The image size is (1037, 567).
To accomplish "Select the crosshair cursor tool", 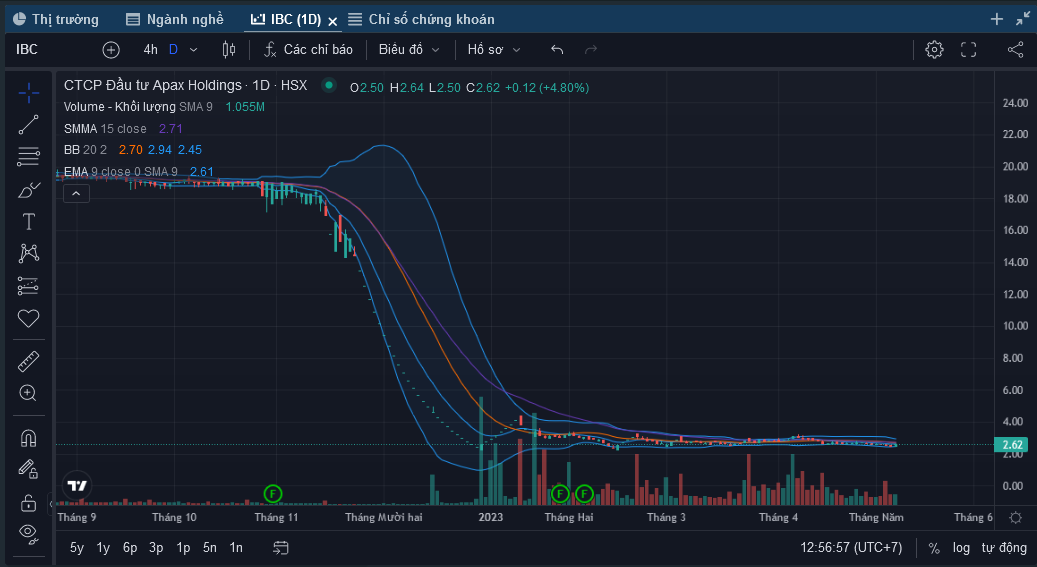I will tap(28, 93).
